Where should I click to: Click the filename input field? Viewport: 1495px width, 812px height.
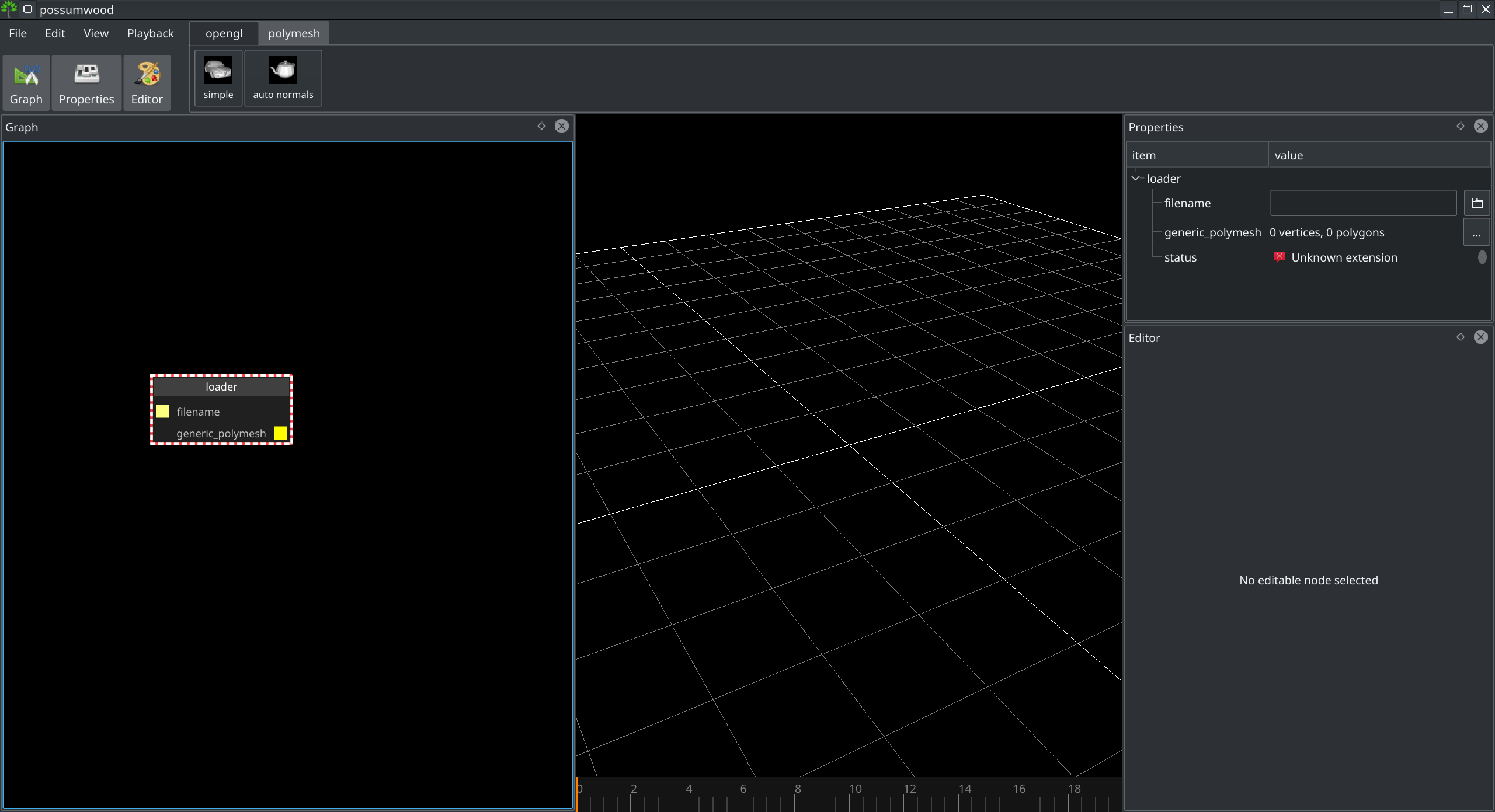[x=1363, y=202]
